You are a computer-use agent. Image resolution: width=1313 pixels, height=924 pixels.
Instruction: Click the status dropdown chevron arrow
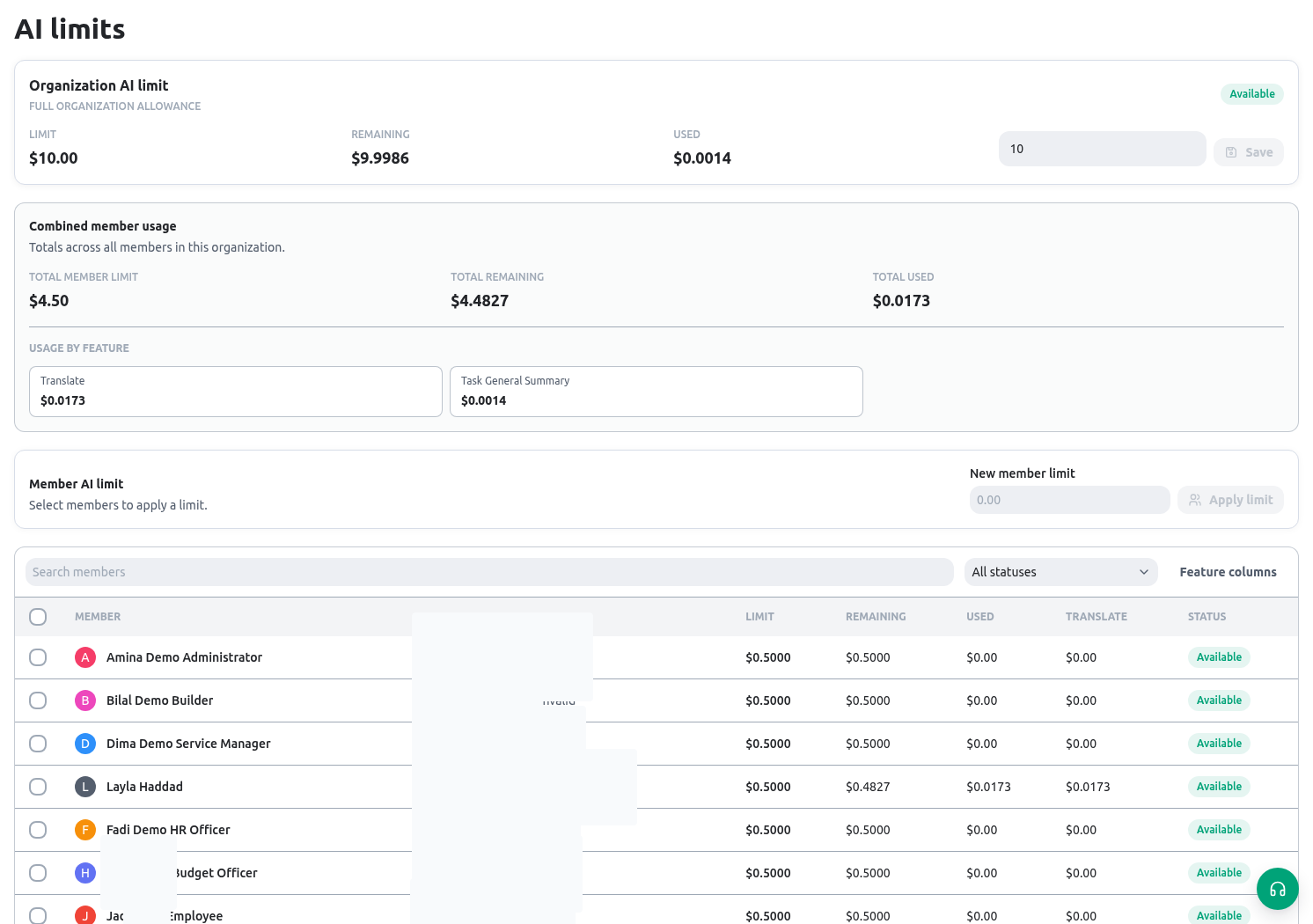[x=1144, y=572]
